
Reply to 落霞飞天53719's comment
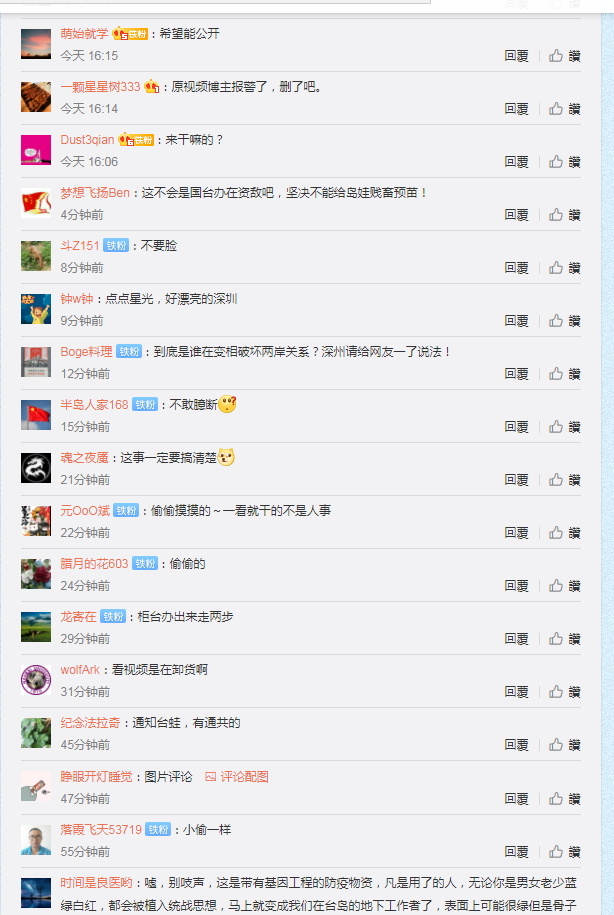point(517,852)
